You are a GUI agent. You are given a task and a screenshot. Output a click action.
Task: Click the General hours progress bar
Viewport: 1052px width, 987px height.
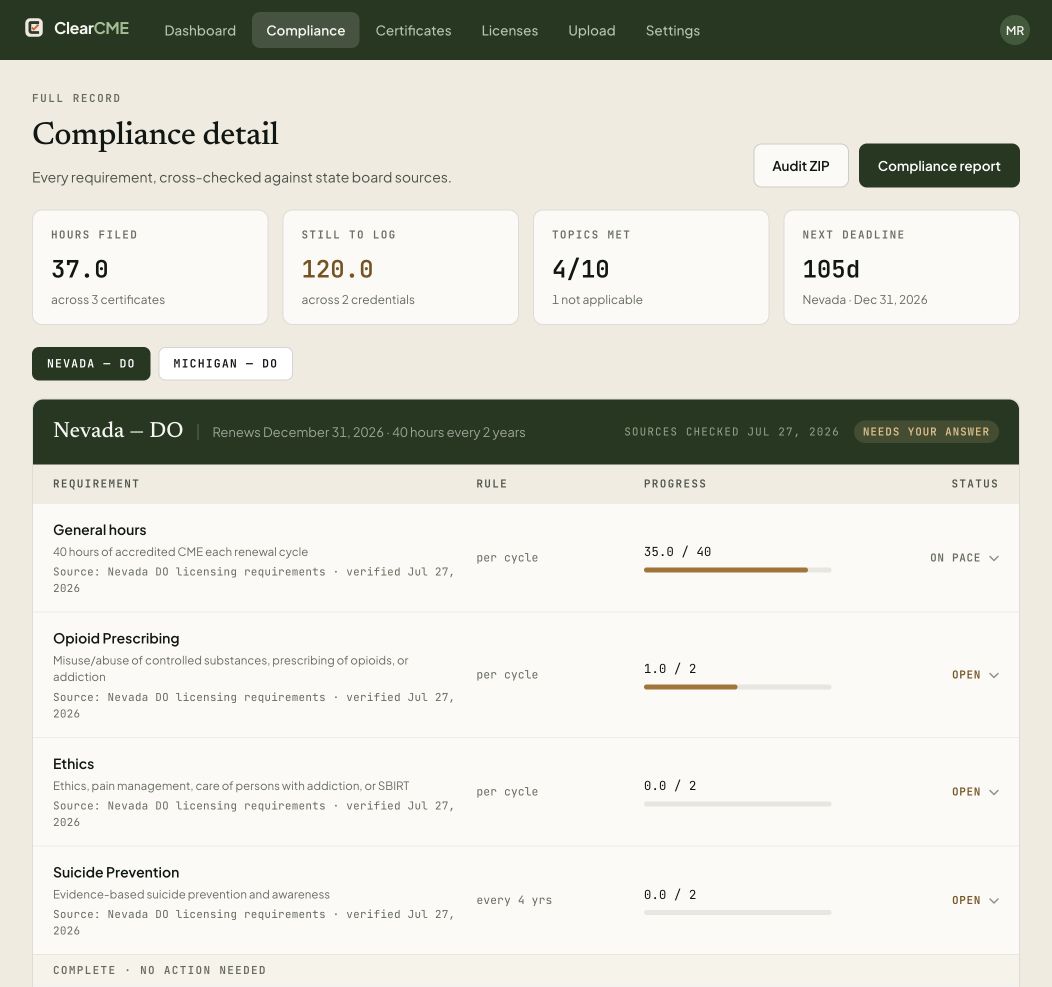pos(737,570)
